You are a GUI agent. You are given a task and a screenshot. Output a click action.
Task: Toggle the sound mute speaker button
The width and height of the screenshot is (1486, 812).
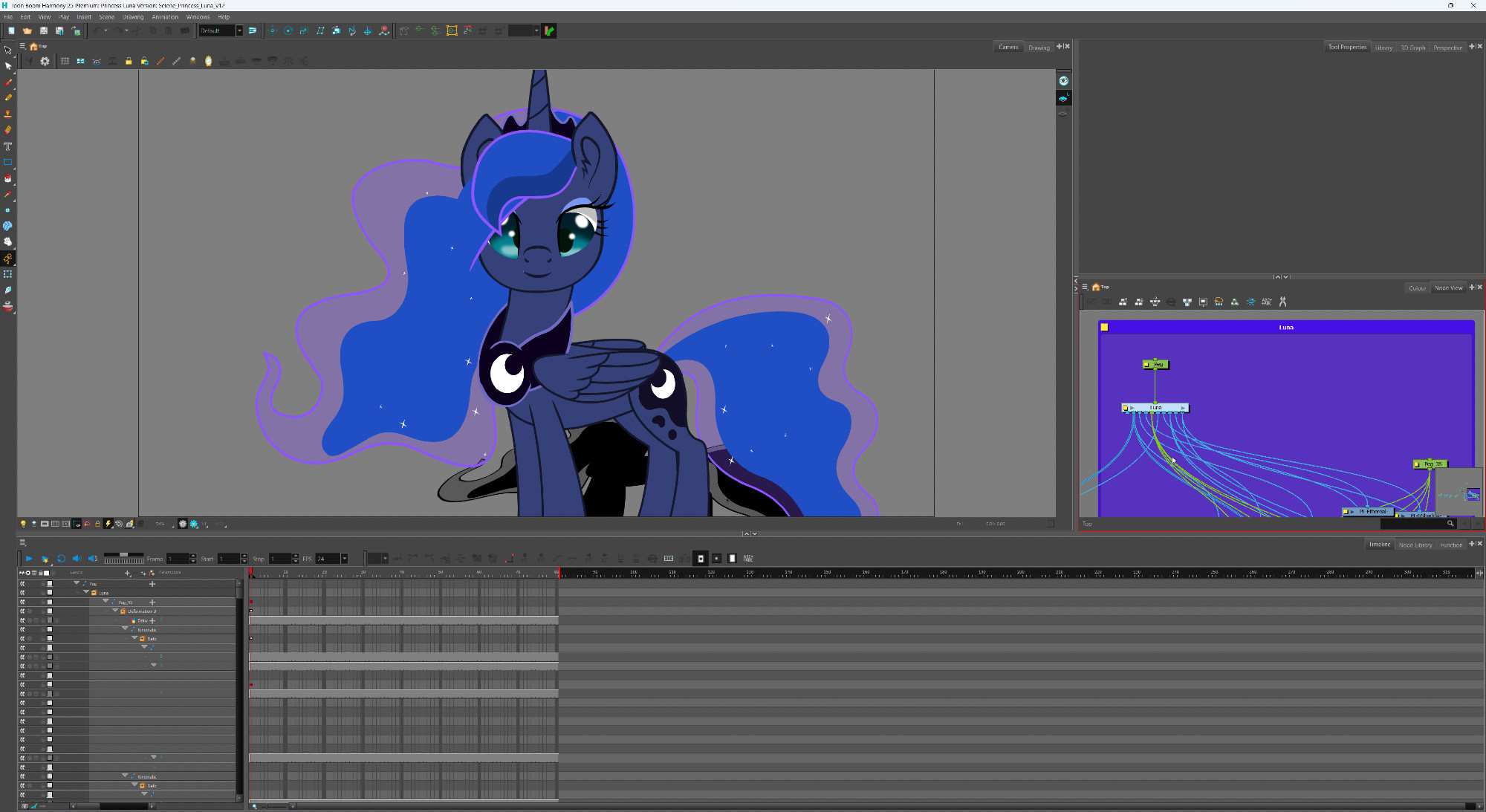[77, 559]
